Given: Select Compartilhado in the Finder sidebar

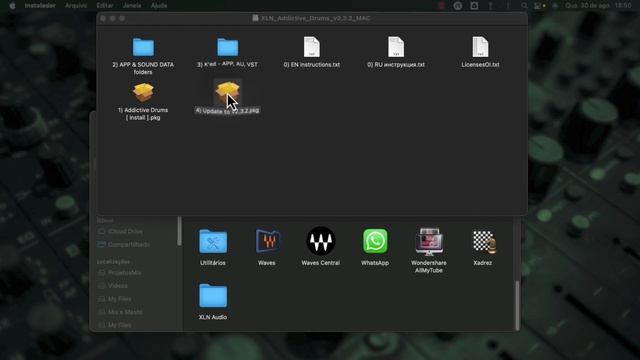Looking at the screenshot, I should coord(124,244).
